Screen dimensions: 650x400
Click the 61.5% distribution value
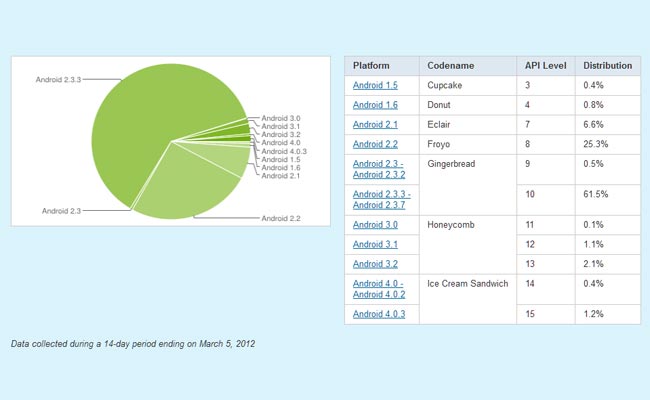597,200
